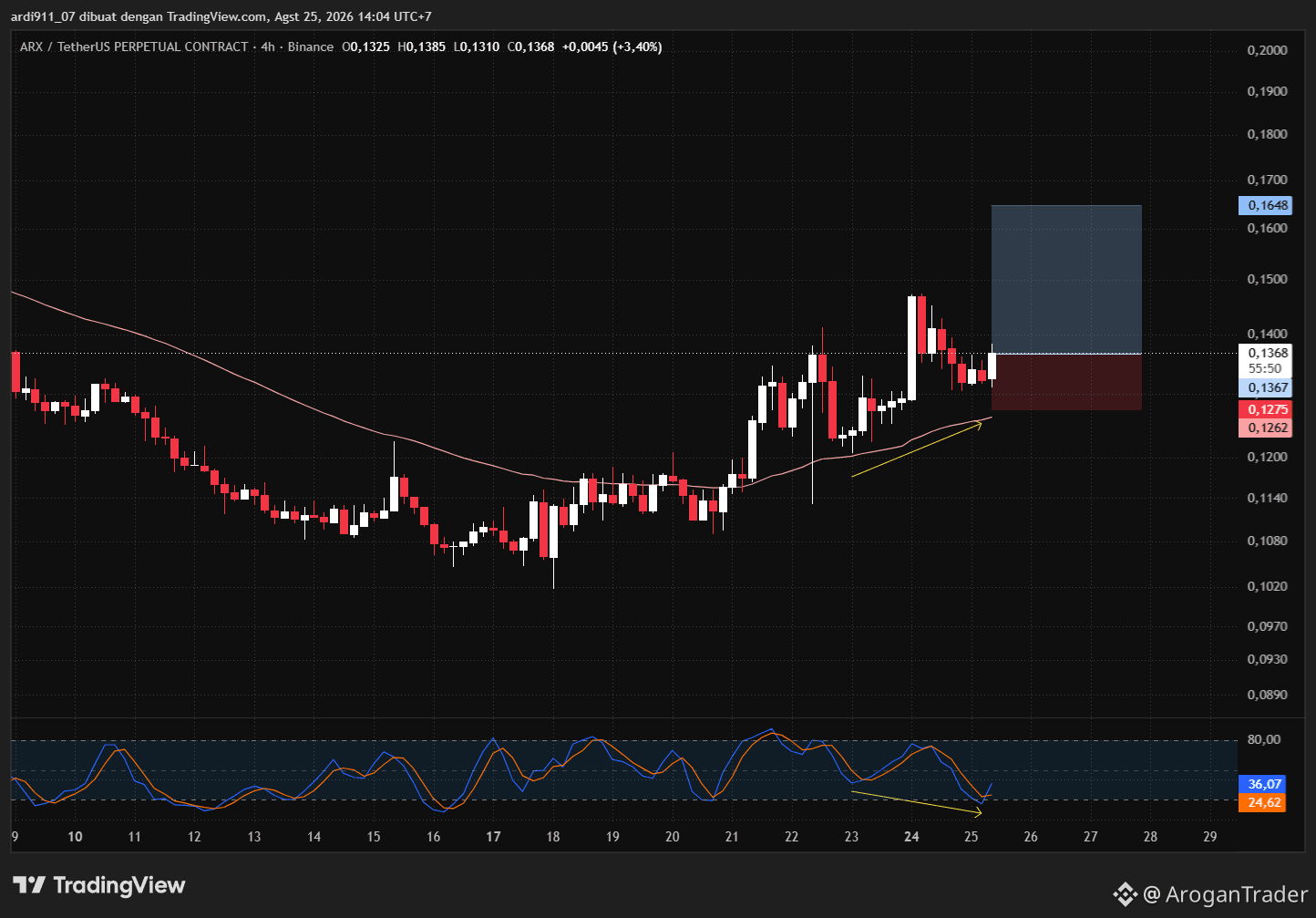Select the red stop-loss zone of position

coord(1066,382)
